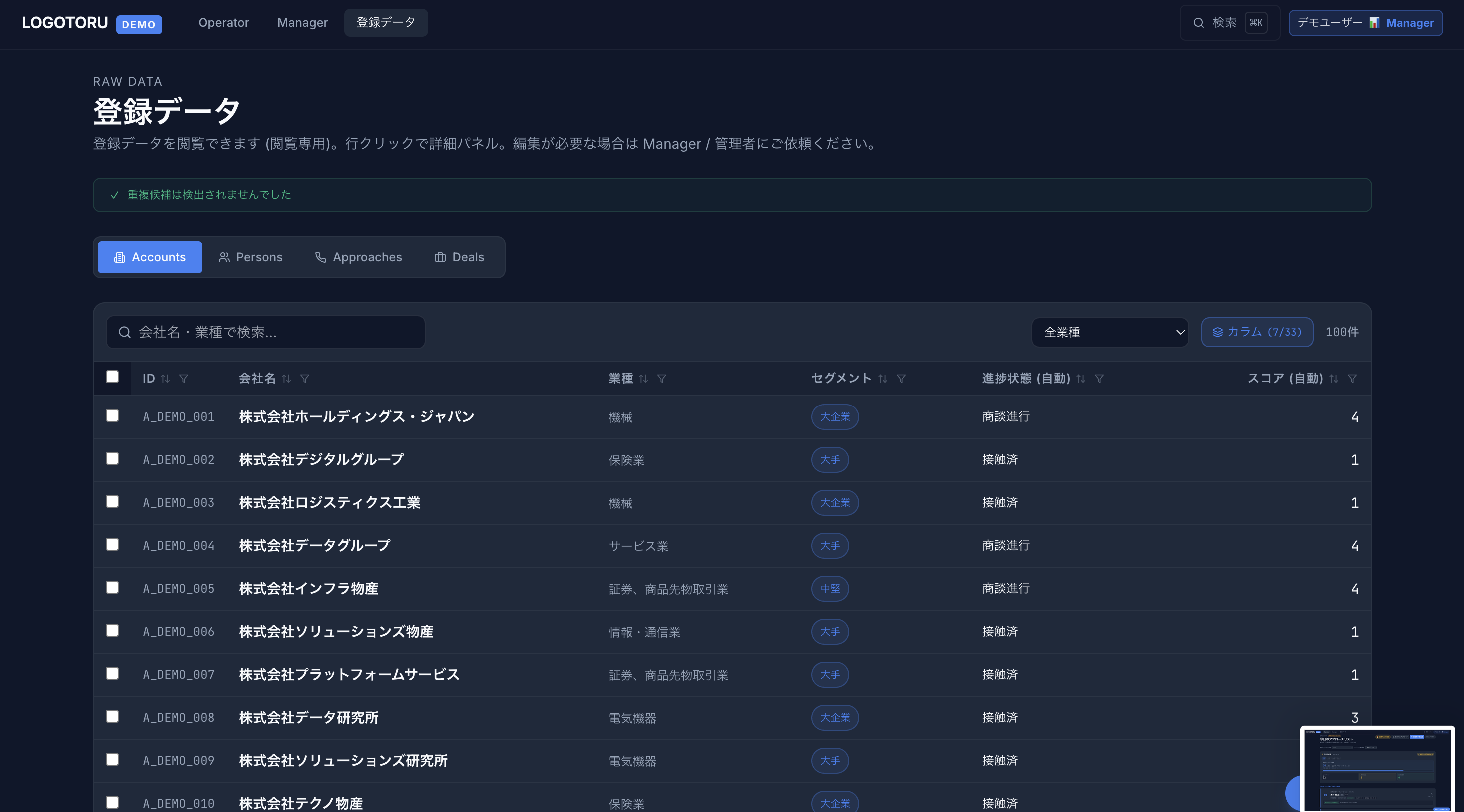The width and height of the screenshot is (1464, 812).
Task: Open row 株式会社デジタルグループ
Action: (x=732, y=460)
